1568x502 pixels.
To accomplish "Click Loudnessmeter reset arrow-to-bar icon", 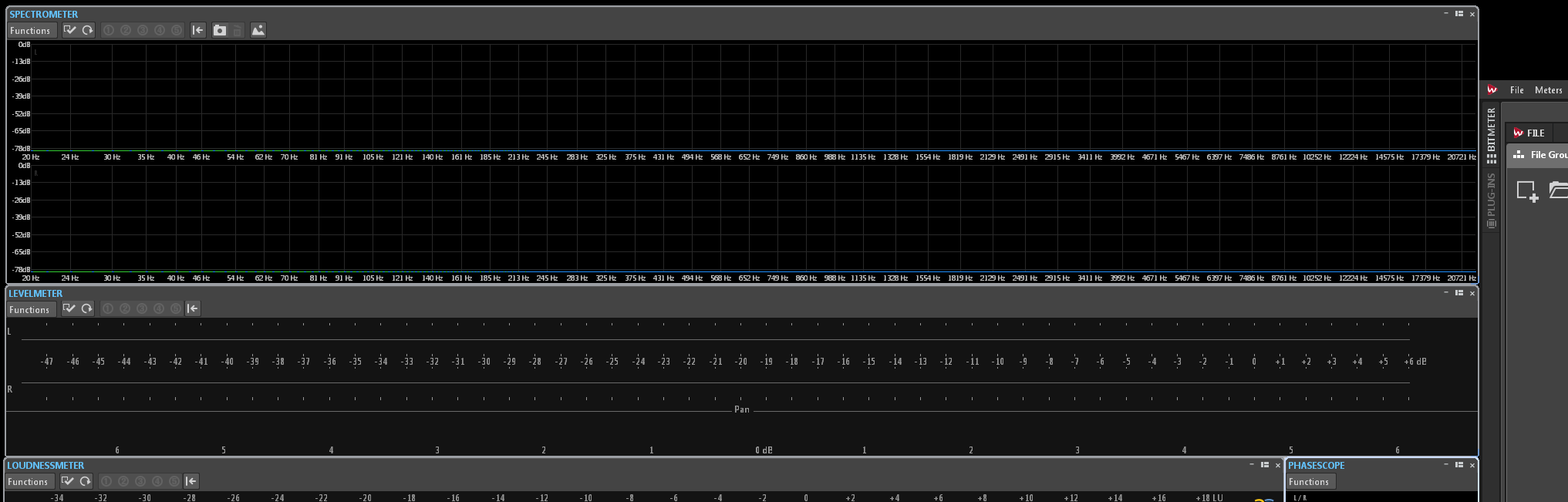I will [x=191, y=481].
